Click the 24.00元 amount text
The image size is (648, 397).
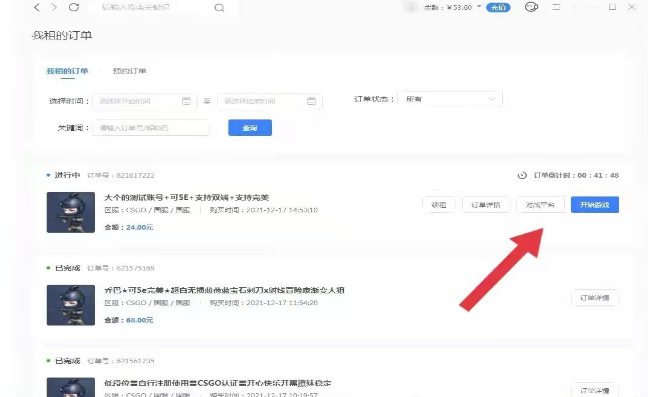(x=139, y=227)
